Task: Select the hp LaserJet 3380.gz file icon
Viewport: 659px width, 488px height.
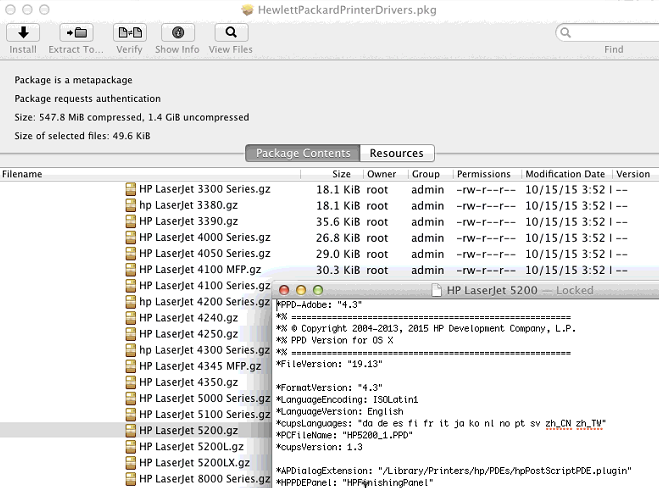Action: point(131,205)
